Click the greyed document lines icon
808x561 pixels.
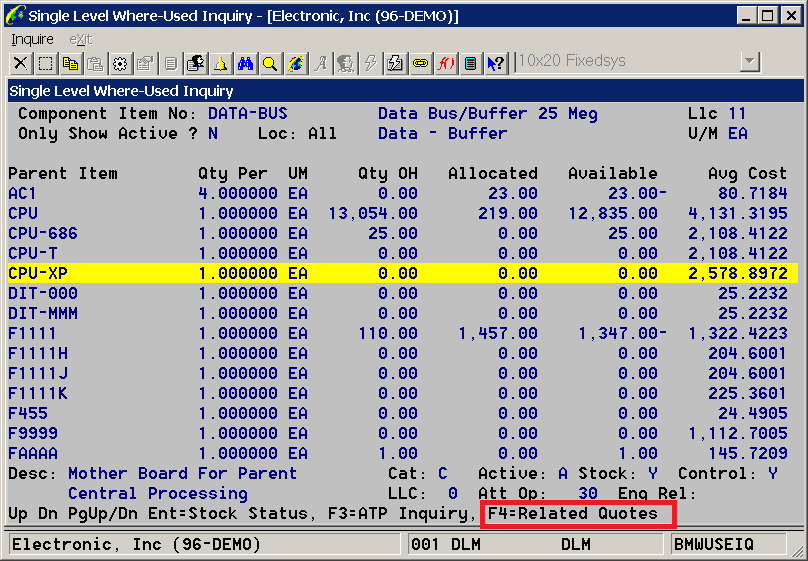tap(171, 63)
